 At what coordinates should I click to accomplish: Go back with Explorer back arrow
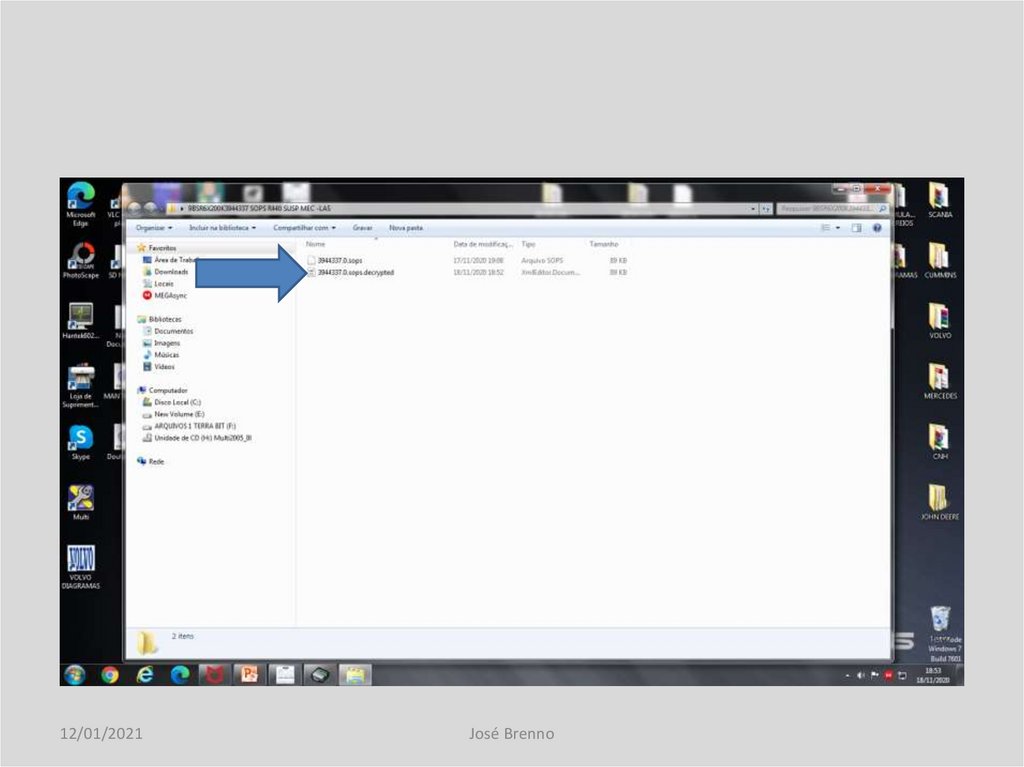(x=134, y=208)
